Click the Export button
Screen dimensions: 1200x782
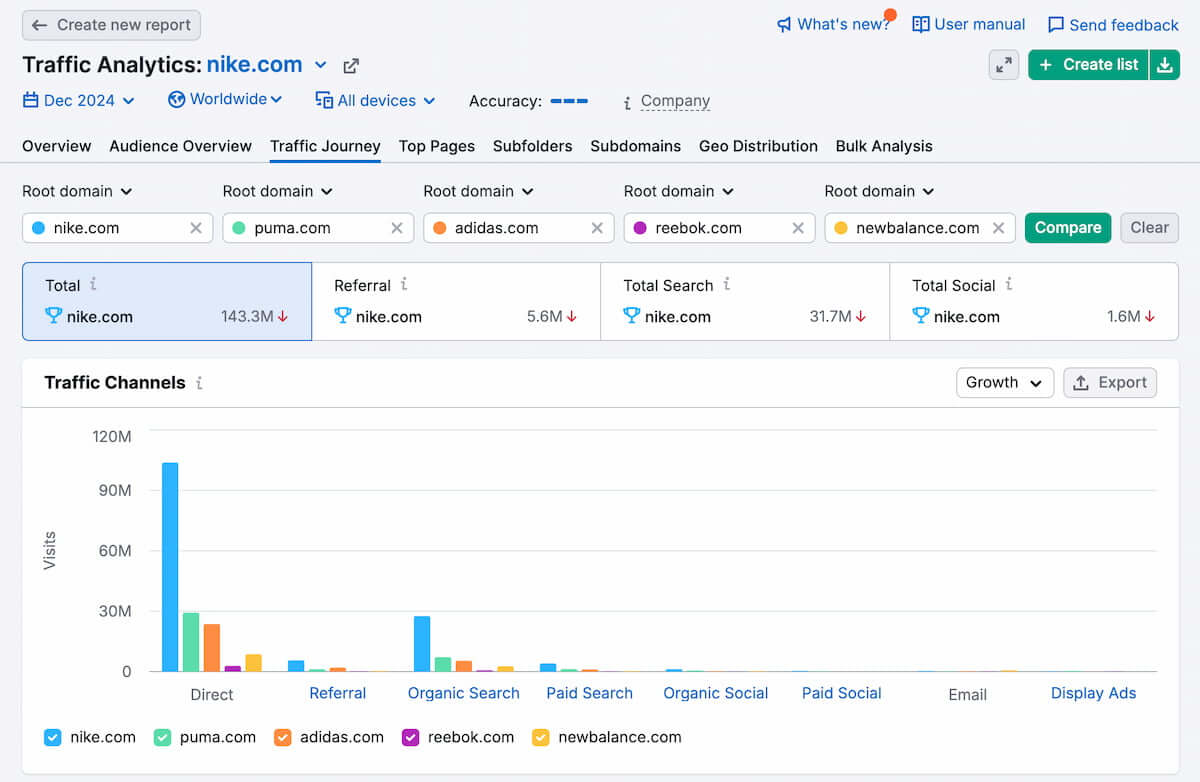tap(1110, 383)
